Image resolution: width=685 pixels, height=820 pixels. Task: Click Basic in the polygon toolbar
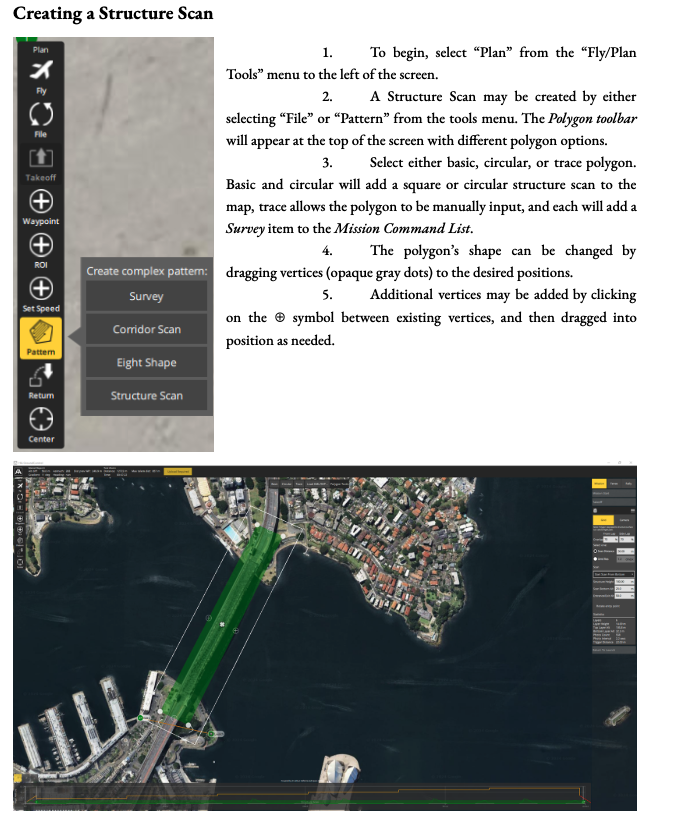(274, 484)
